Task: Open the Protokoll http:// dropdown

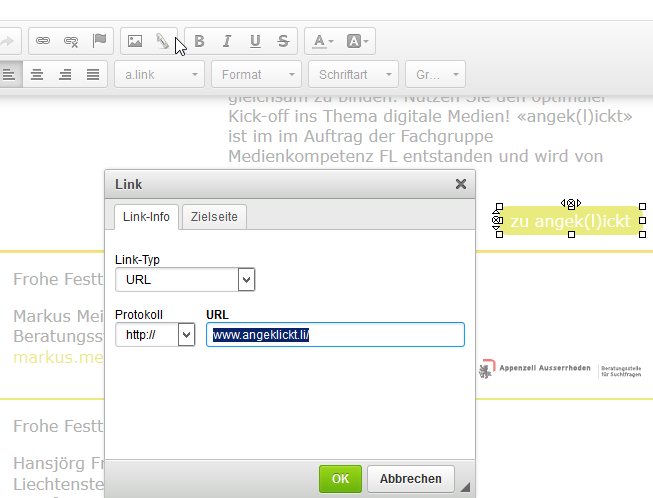Action: coord(155,334)
